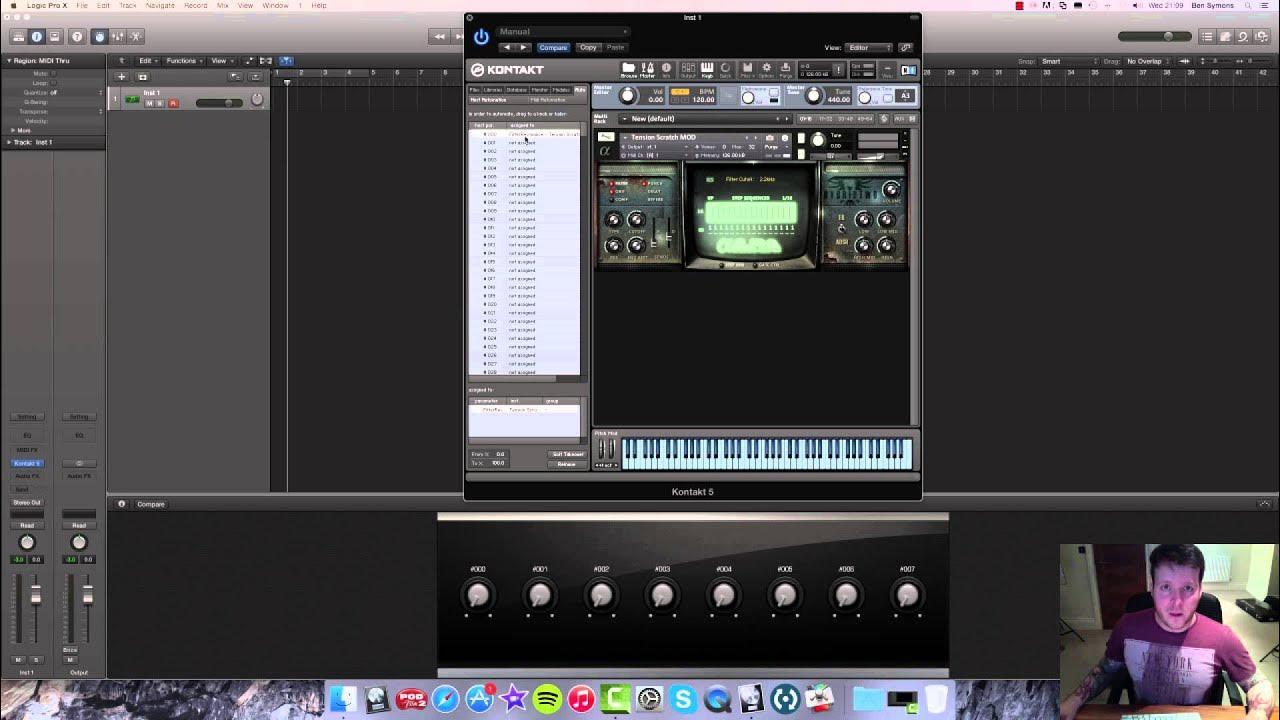Screen dimensions: 1280x720
Task: Toggle plugin power bypass button
Action: (x=481, y=37)
